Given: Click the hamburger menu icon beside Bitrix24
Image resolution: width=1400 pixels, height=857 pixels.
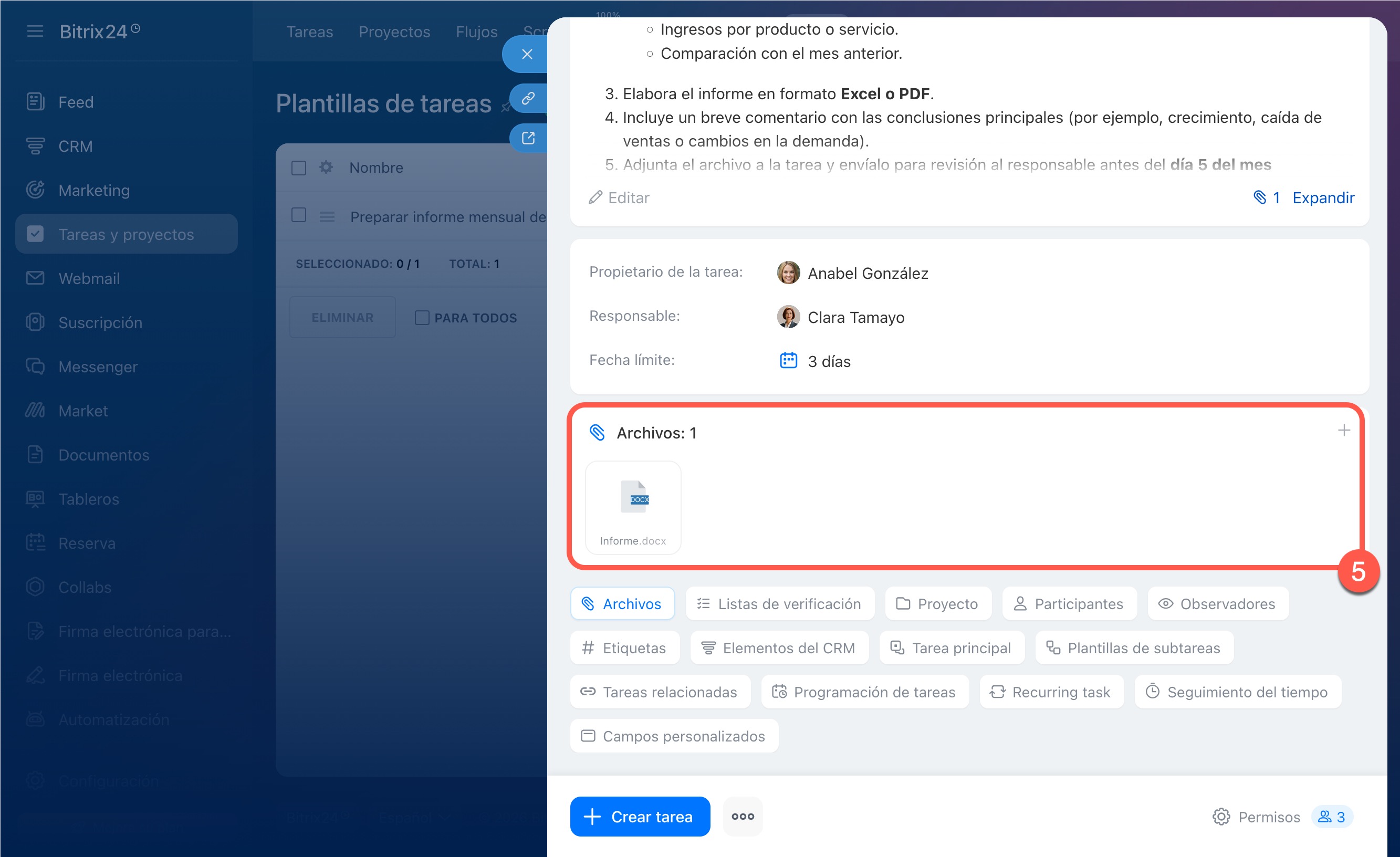Looking at the screenshot, I should click(x=35, y=32).
